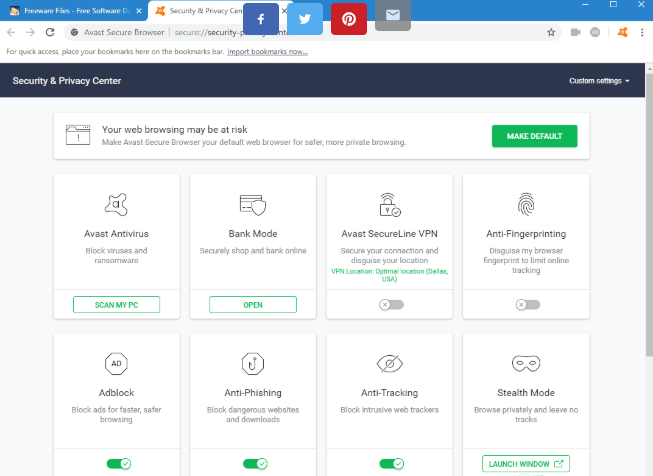The width and height of the screenshot is (653, 476).
Task: Go forward with the arrow
Action: pos(30,32)
